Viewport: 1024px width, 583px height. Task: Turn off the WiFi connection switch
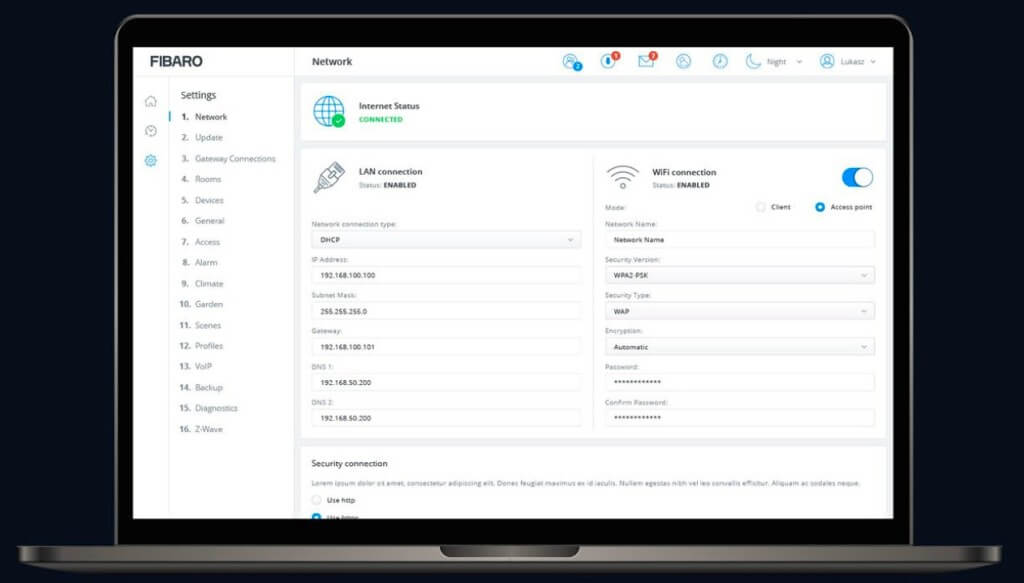click(857, 178)
